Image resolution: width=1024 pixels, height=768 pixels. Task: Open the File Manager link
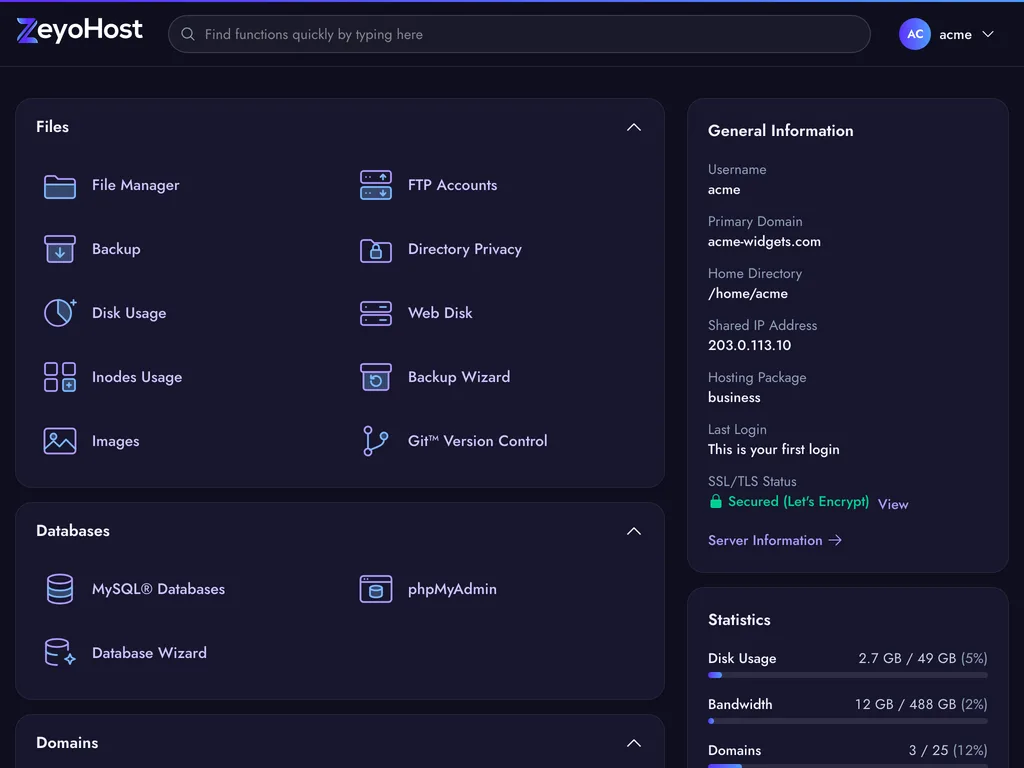tap(135, 185)
